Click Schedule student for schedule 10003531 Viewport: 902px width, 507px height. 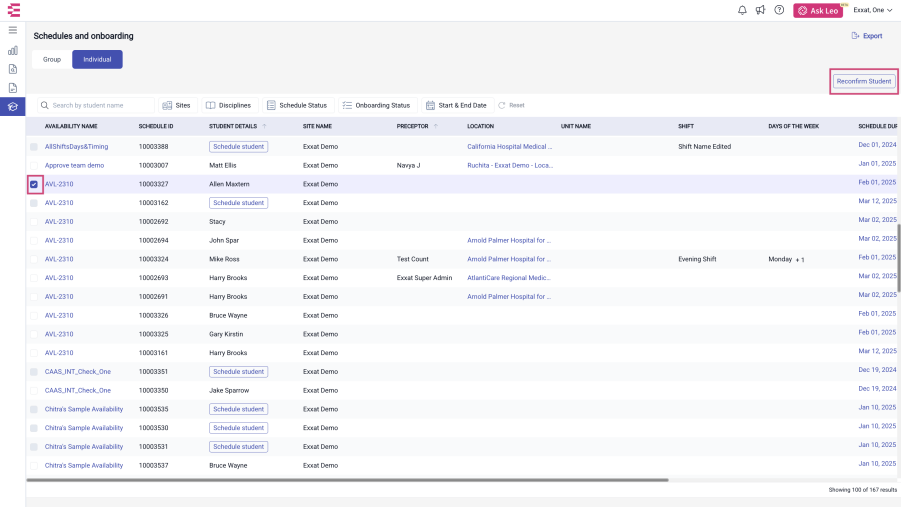[238, 447]
